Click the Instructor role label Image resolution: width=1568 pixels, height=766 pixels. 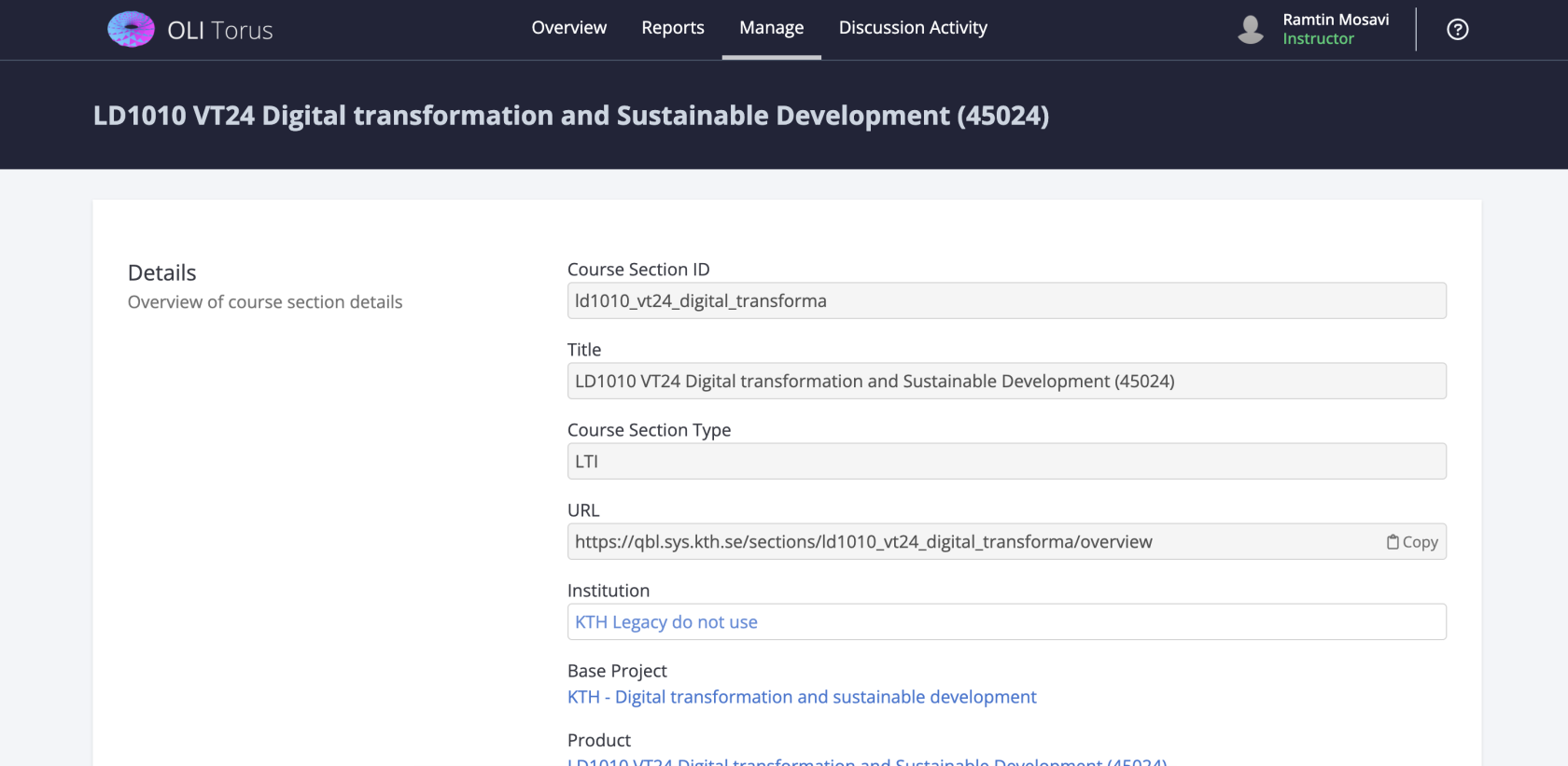tap(1318, 38)
